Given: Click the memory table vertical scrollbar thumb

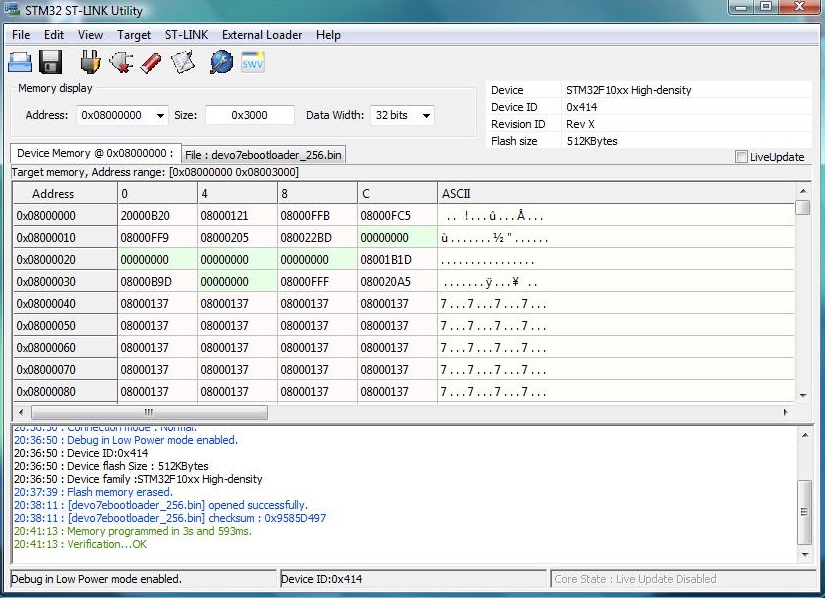Looking at the screenshot, I should (x=802, y=207).
